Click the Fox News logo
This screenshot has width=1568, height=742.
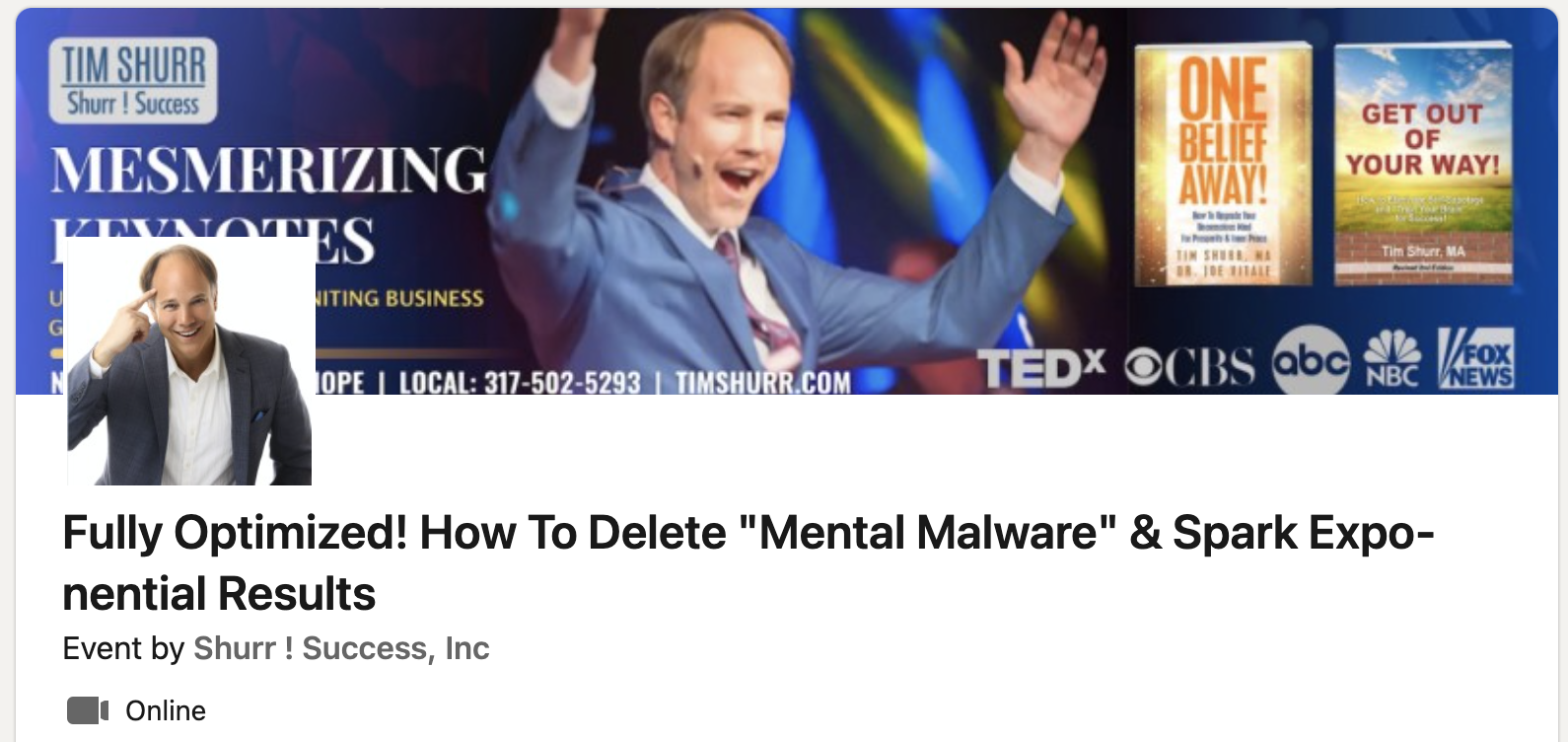1475,359
